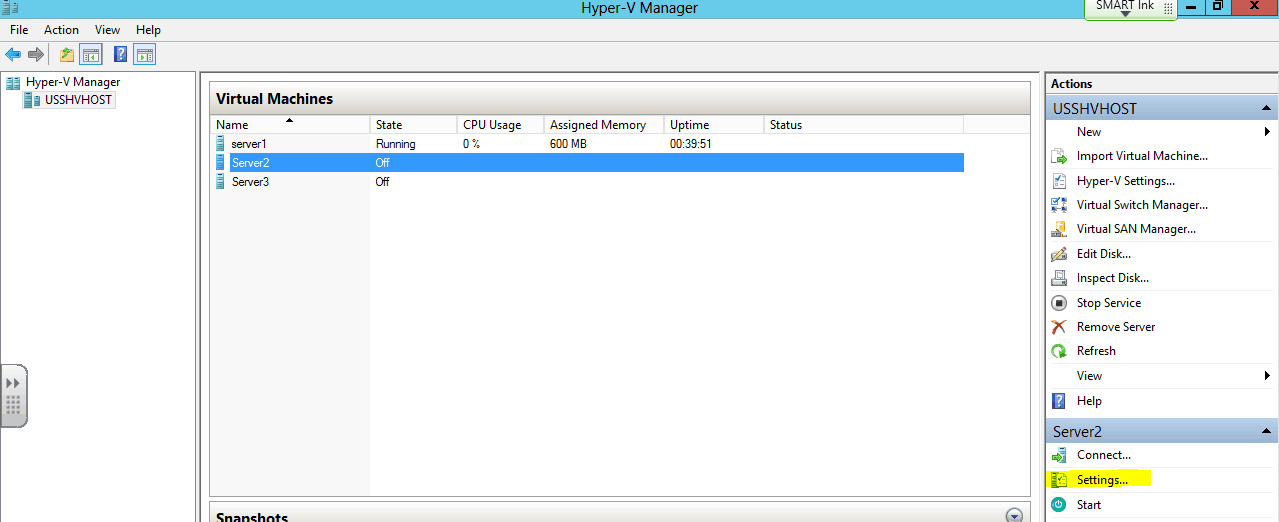Click the Edit Disk icon

tap(1059, 254)
